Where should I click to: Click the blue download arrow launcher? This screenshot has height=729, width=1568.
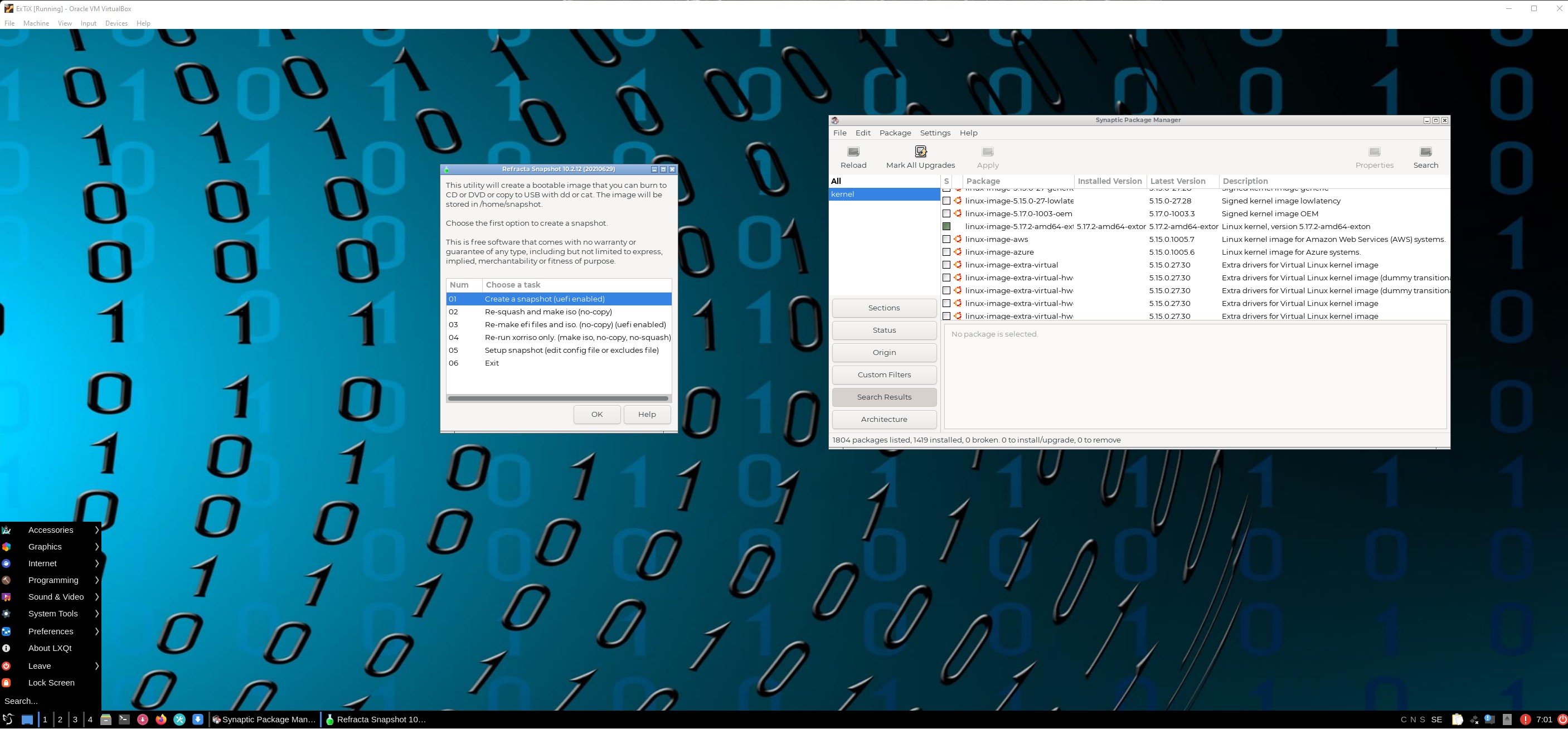pyautogui.click(x=198, y=720)
